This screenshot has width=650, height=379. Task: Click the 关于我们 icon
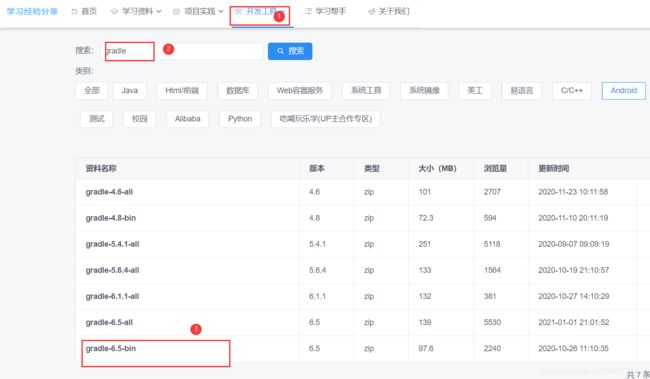[x=371, y=12]
